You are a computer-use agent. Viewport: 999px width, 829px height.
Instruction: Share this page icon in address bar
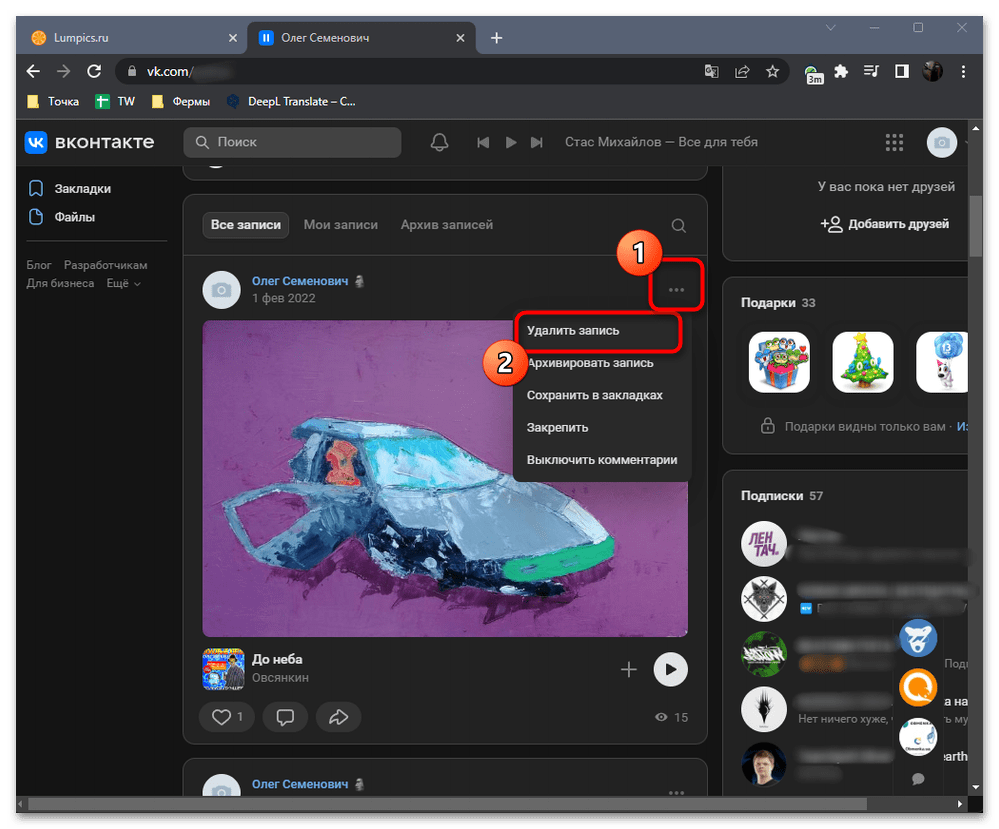pyautogui.click(x=742, y=71)
